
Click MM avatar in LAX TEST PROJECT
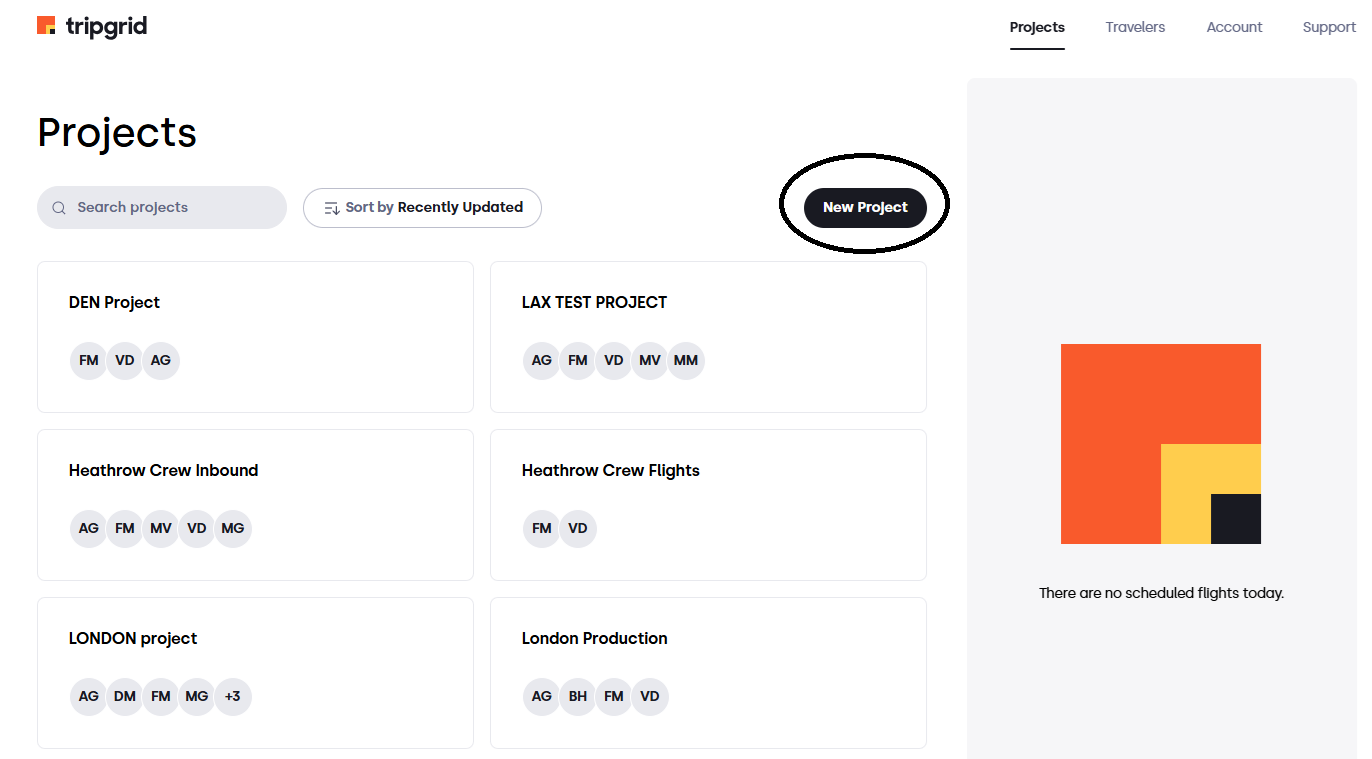coord(686,361)
